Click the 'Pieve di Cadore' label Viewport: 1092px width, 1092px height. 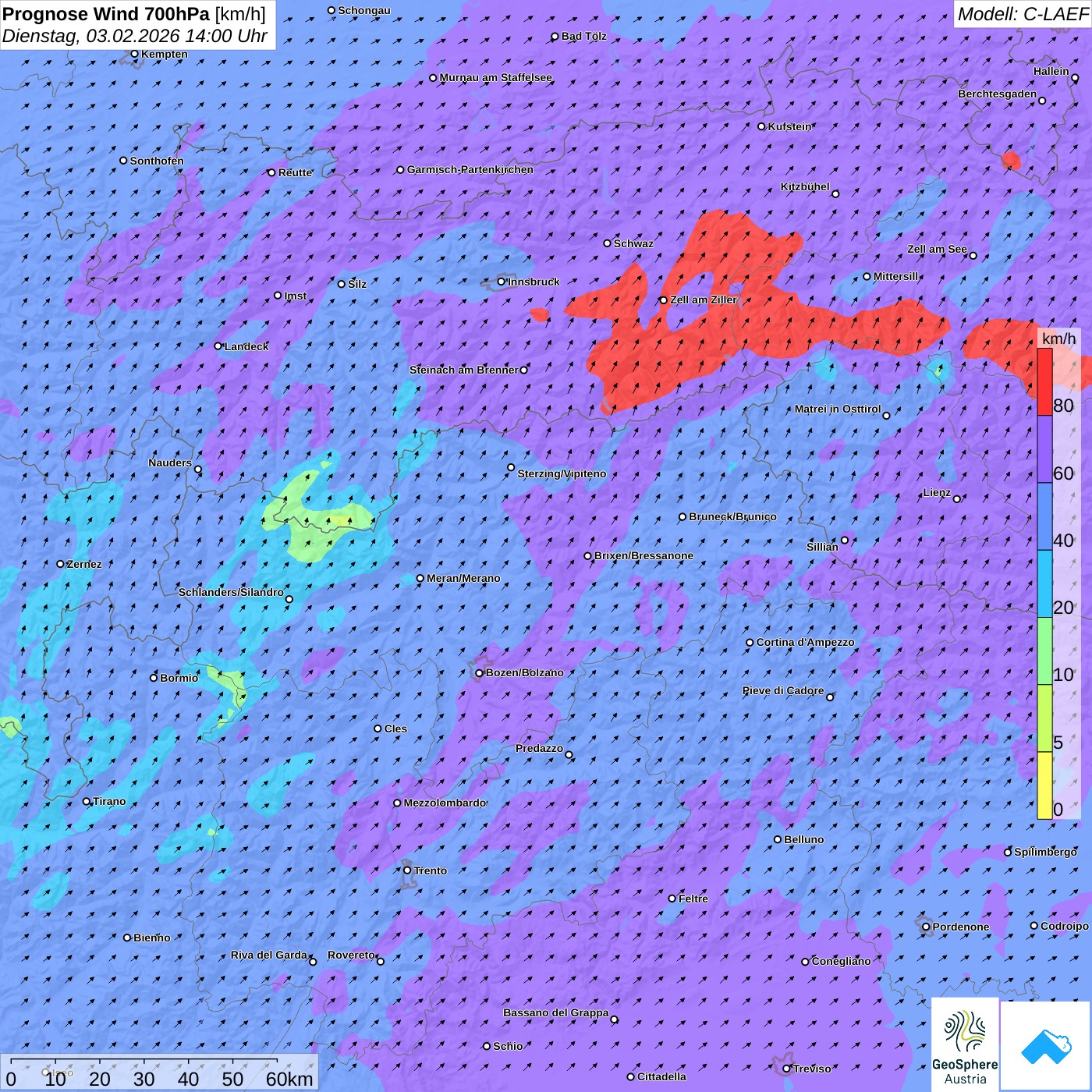(783, 690)
